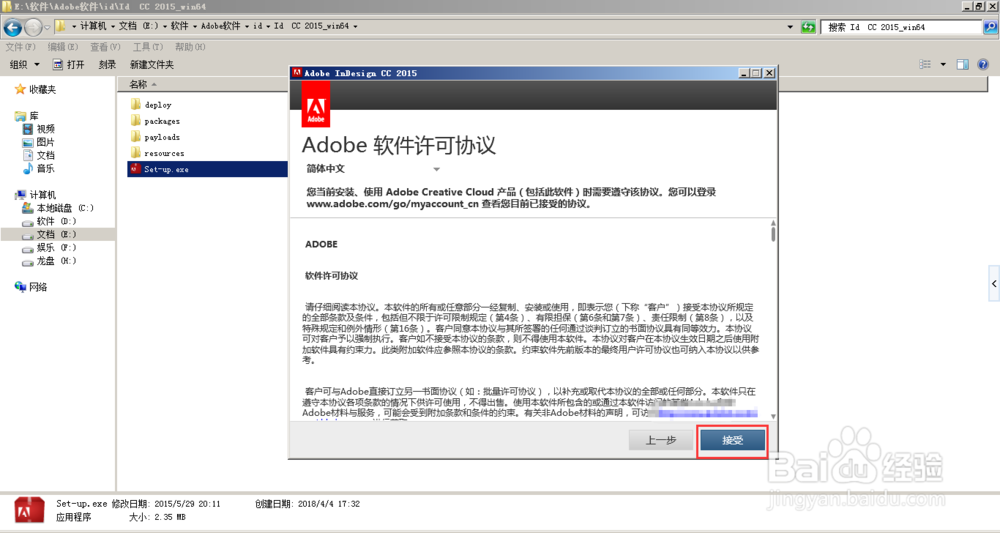Click license scrollbar down arrow
This screenshot has width=1000, height=533.
773,416
